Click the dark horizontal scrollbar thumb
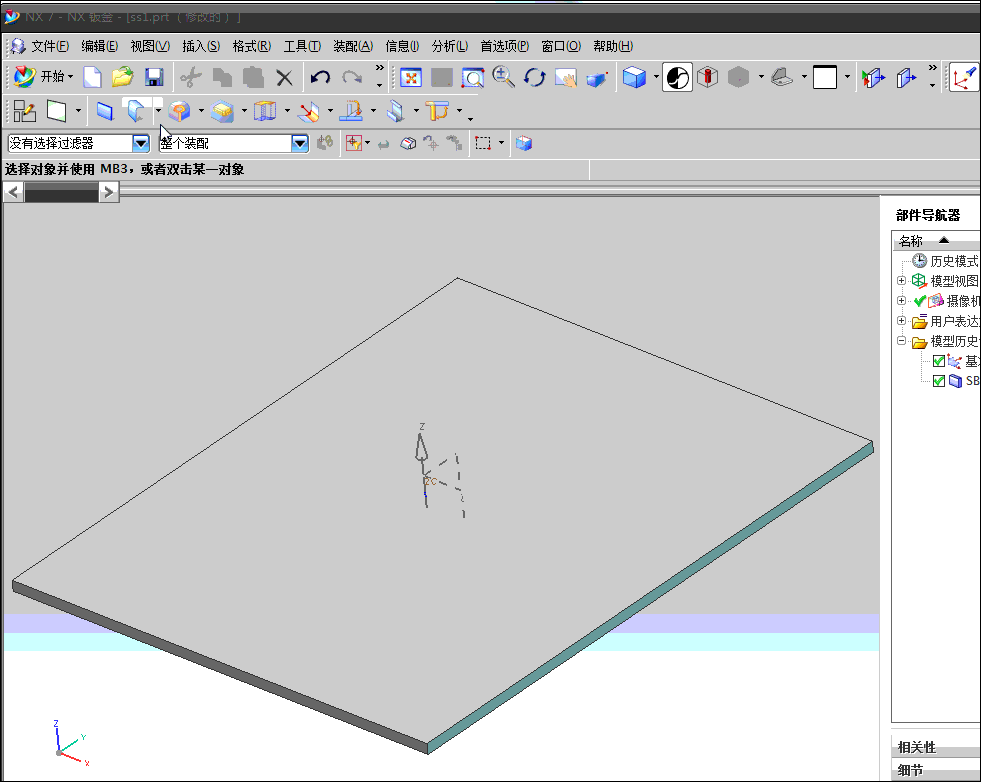The image size is (981, 782). coord(61,193)
